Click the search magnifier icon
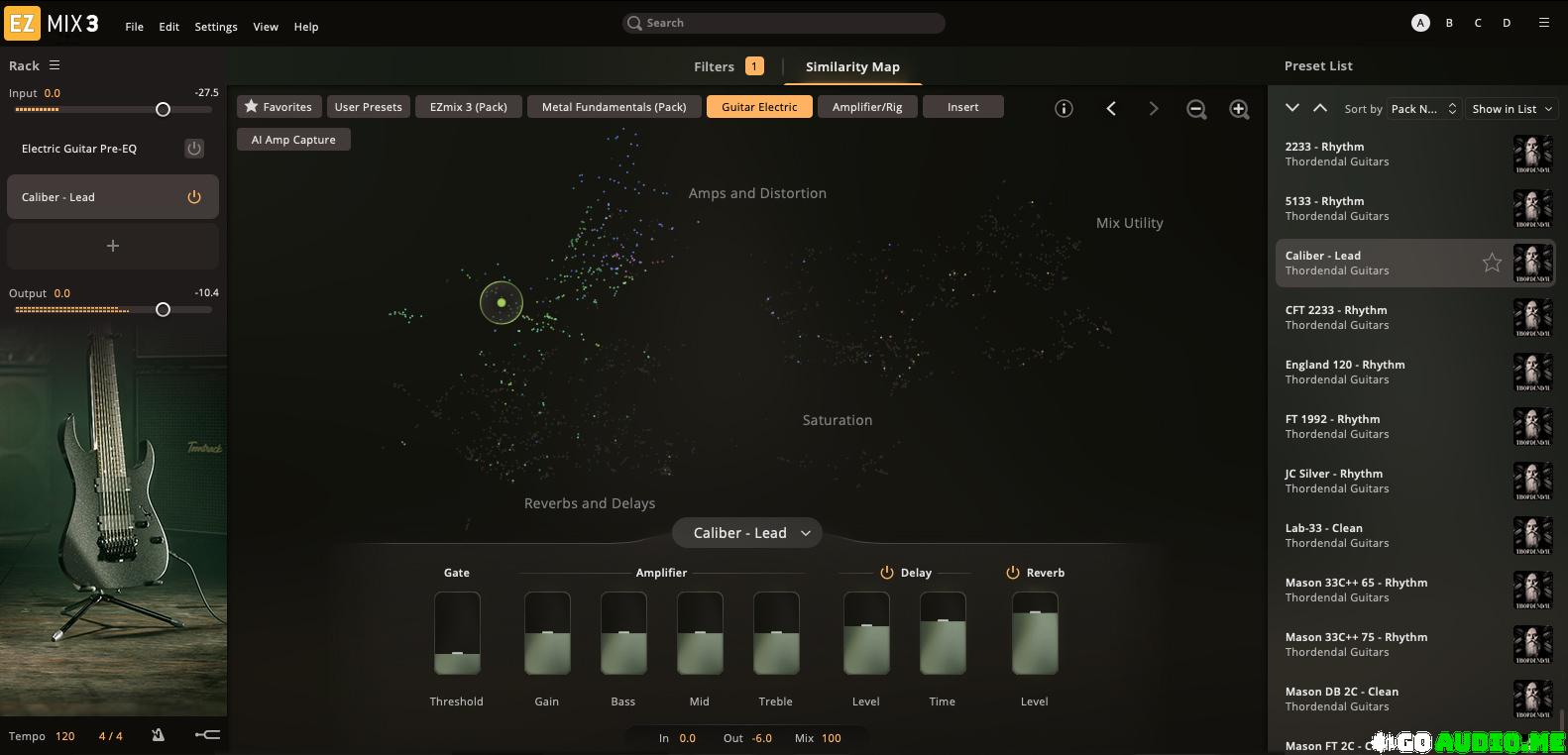The image size is (1568, 755). (x=634, y=23)
